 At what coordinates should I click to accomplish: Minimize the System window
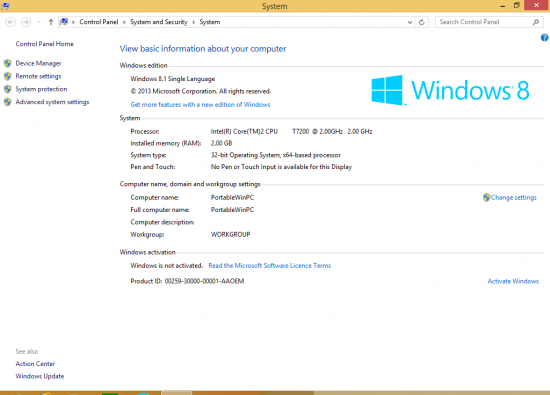click(503, 6)
